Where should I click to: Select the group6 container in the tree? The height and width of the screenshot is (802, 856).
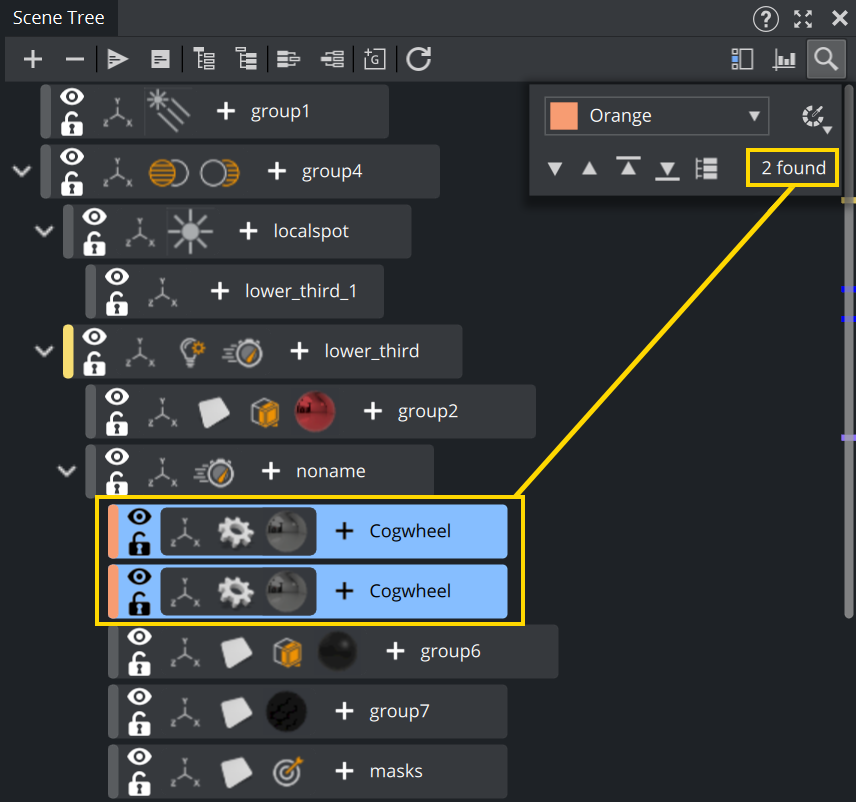pyautogui.click(x=450, y=651)
